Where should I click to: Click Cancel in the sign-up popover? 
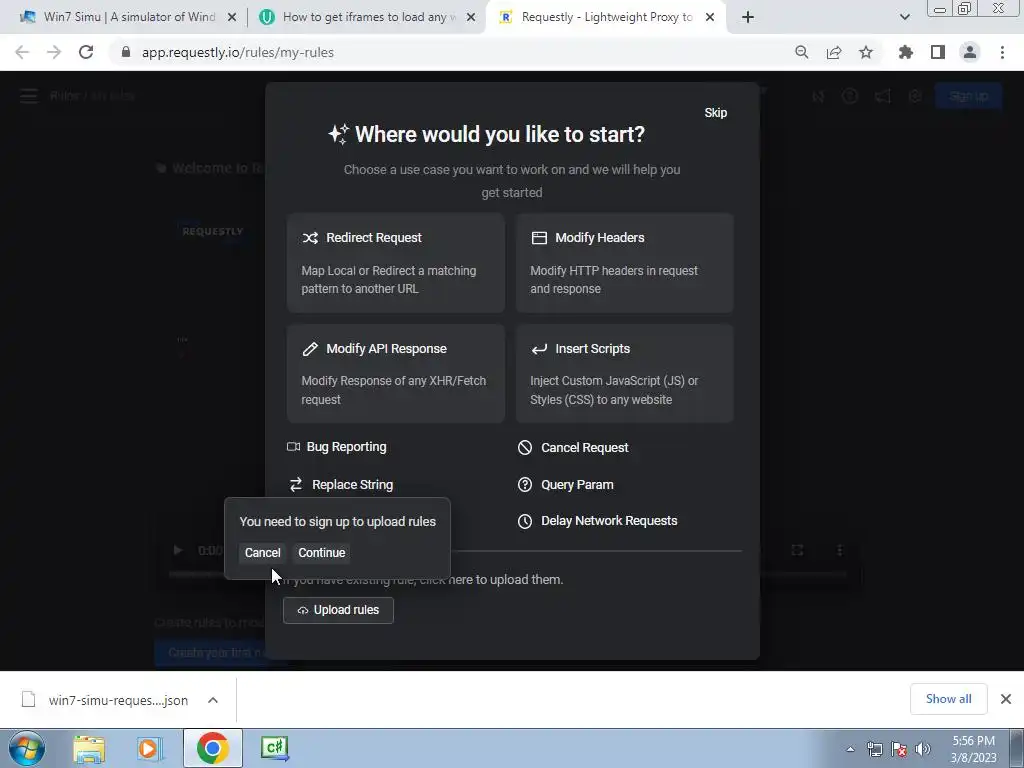click(263, 552)
